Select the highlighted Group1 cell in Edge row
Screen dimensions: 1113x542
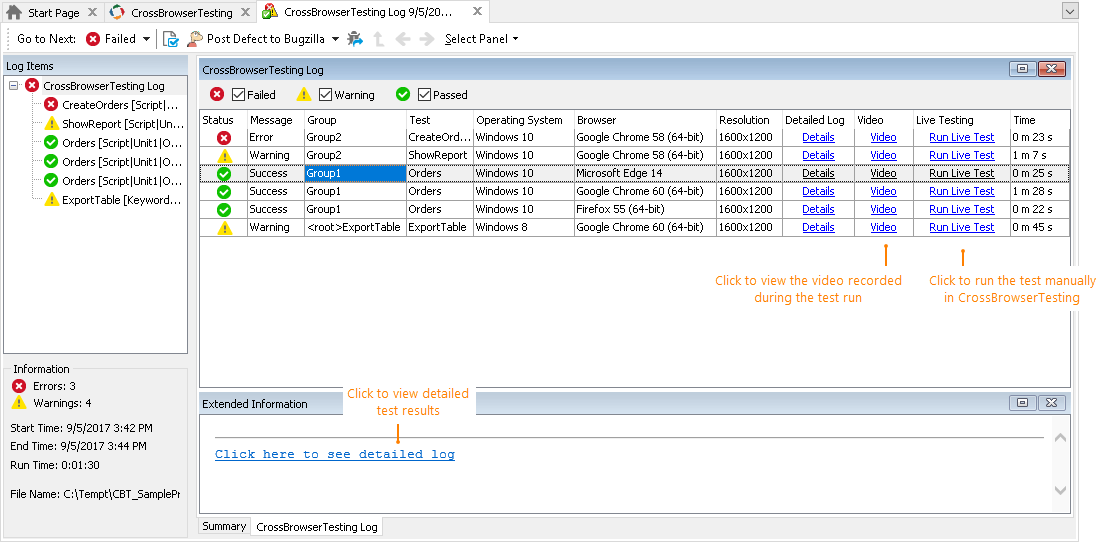(x=355, y=173)
